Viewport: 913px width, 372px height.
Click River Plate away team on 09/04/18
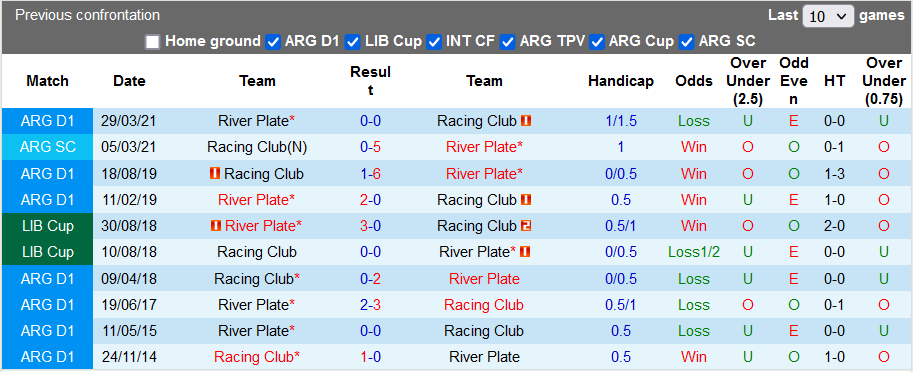(x=484, y=279)
